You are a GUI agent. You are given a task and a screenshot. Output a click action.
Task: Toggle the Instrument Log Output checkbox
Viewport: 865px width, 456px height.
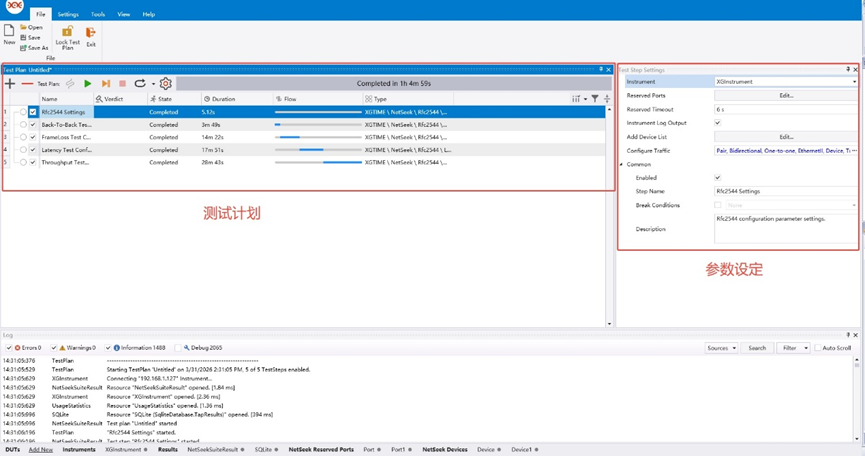(718, 123)
